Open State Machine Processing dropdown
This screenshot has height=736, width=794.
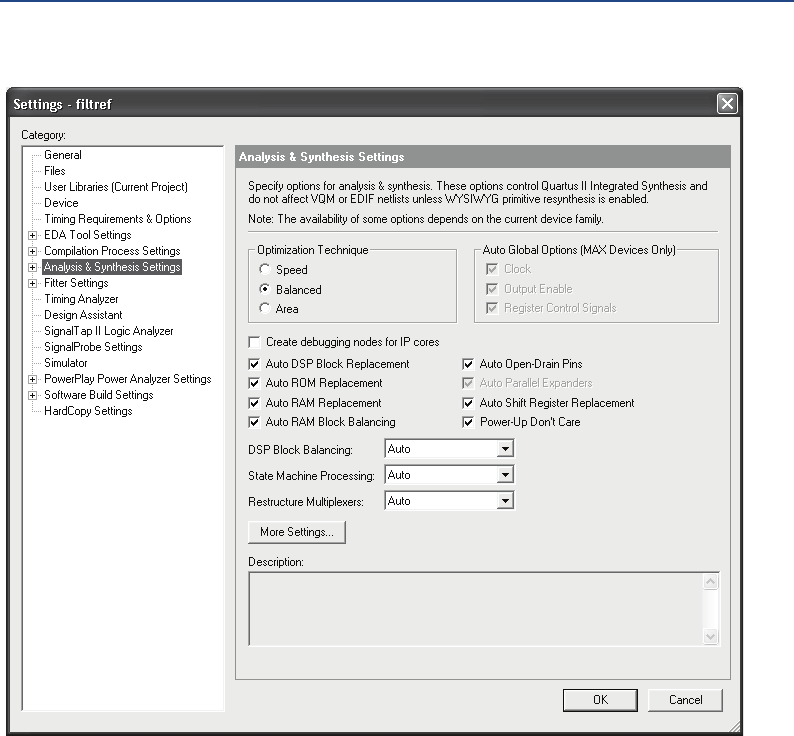coord(505,476)
